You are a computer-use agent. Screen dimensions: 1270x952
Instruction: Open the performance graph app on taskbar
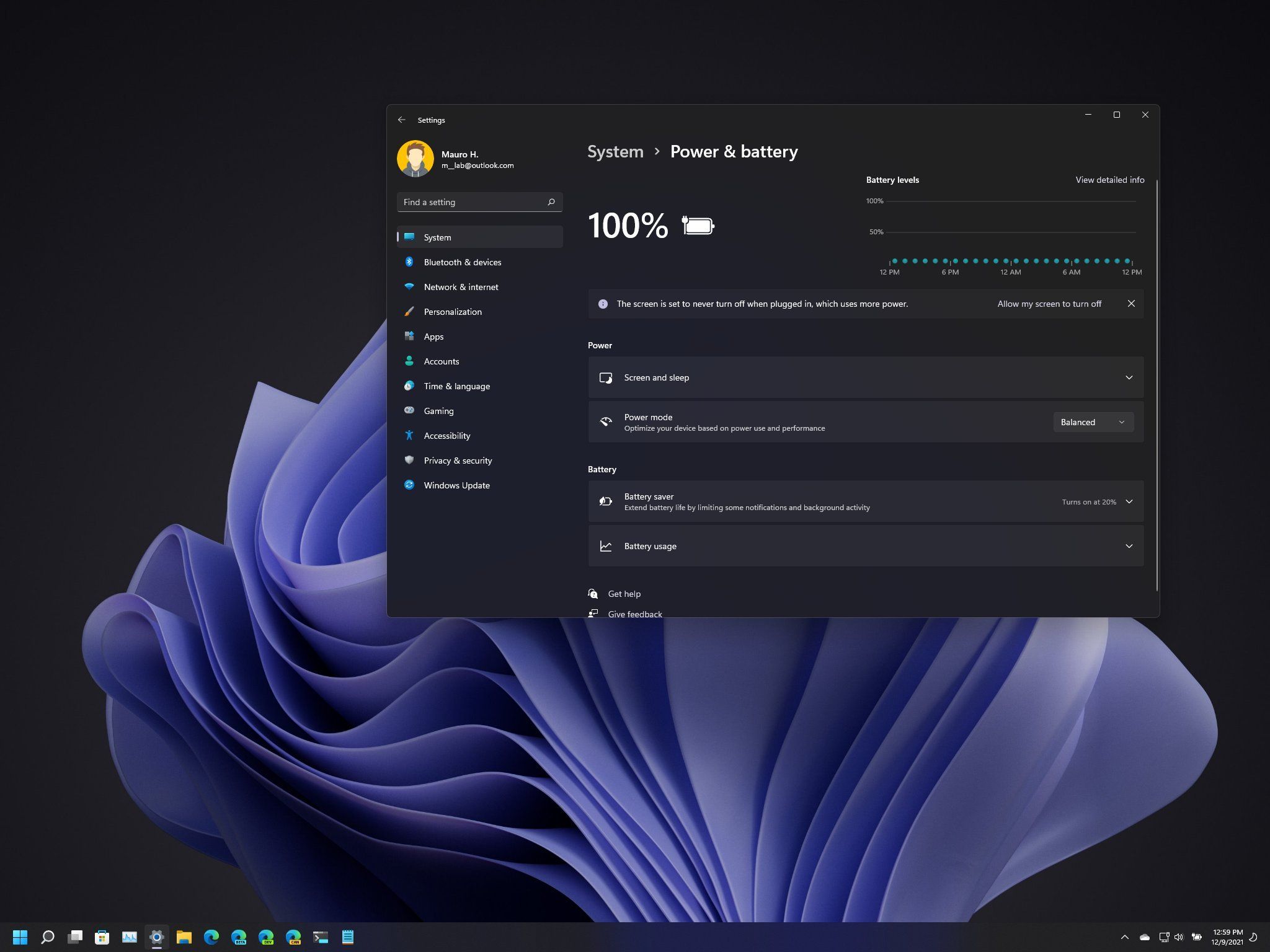point(129,937)
